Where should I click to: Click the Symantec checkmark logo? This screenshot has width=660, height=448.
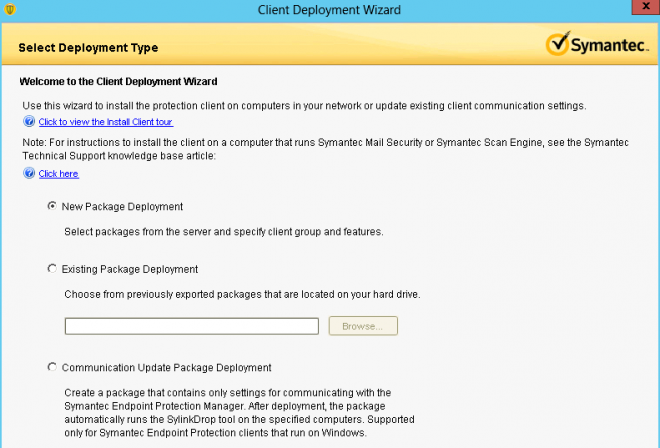click(x=597, y=44)
